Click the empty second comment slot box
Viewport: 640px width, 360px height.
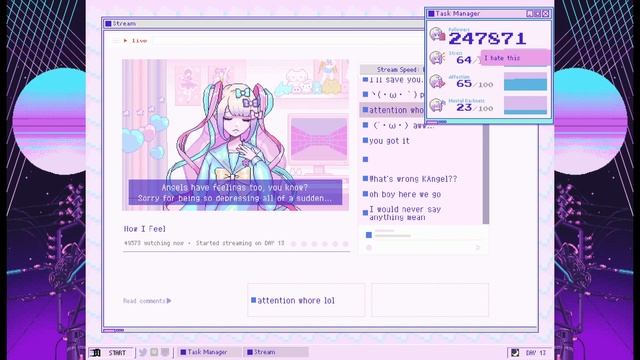click(x=430, y=300)
